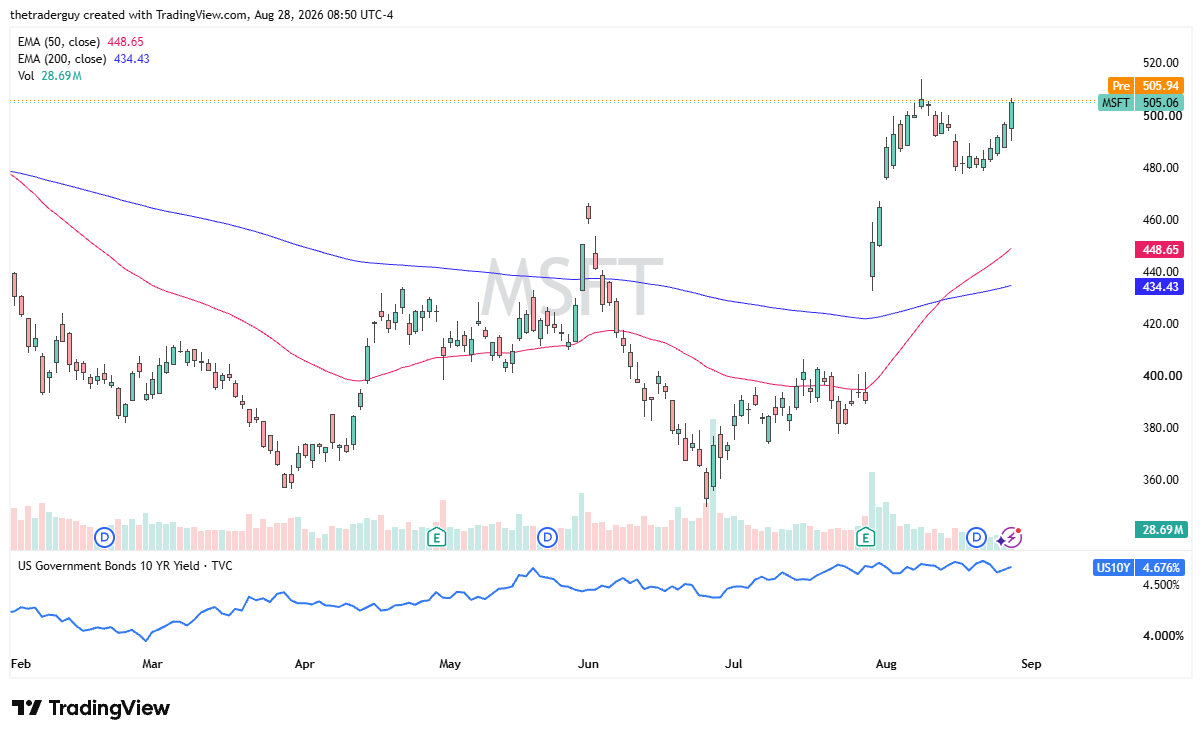This screenshot has height=738, width=1202.
Task: Click the pink 448.65 EMA price label
Action: [x=1159, y=249]
